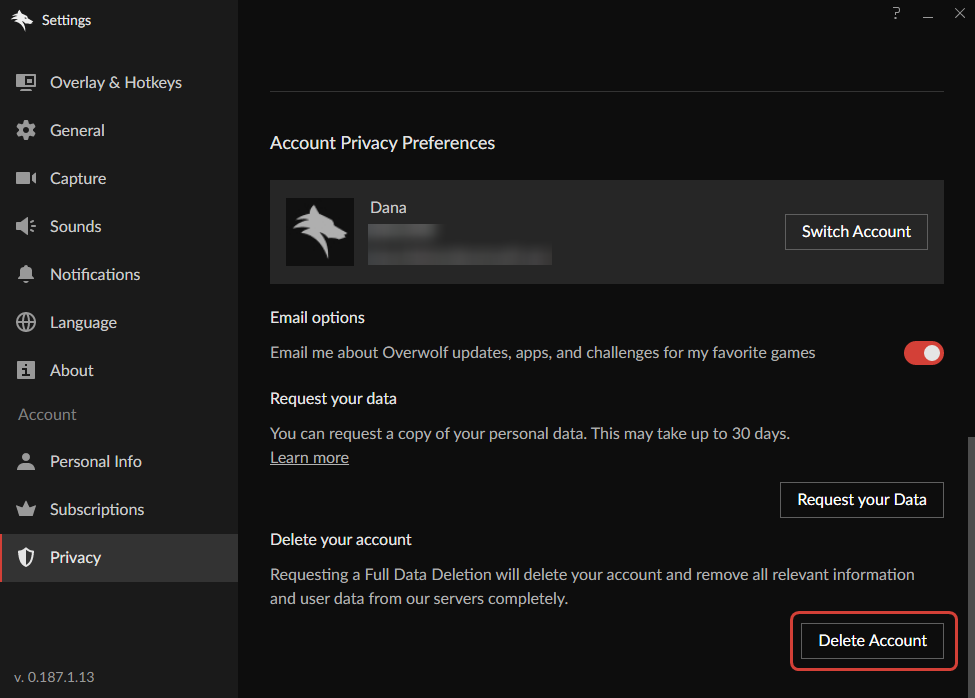Go to General settings section
The height and width of the screenshot is (698, 975).
119,131
